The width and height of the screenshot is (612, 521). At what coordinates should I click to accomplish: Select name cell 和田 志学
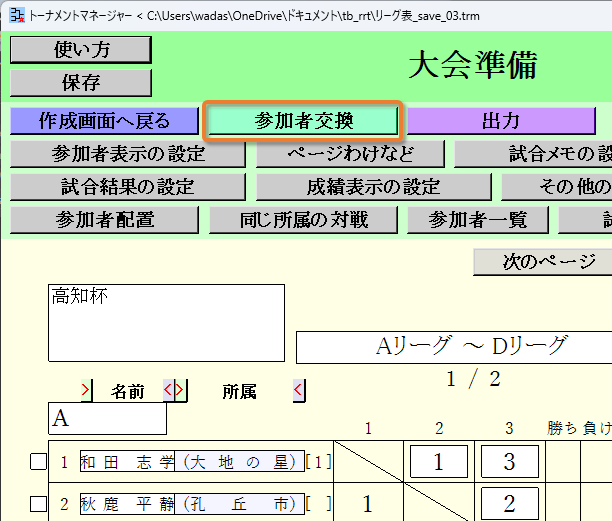[127, 462]
